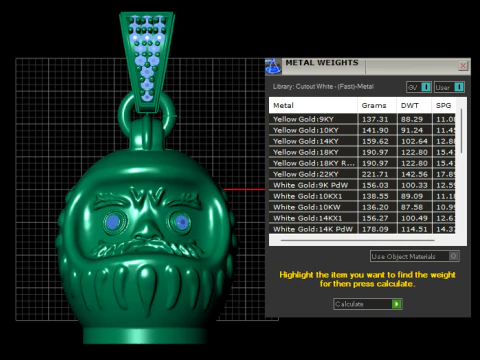Click the Library: Cutout White label
Viewport: 480px width, 360px height.
[x=323, y=87]
